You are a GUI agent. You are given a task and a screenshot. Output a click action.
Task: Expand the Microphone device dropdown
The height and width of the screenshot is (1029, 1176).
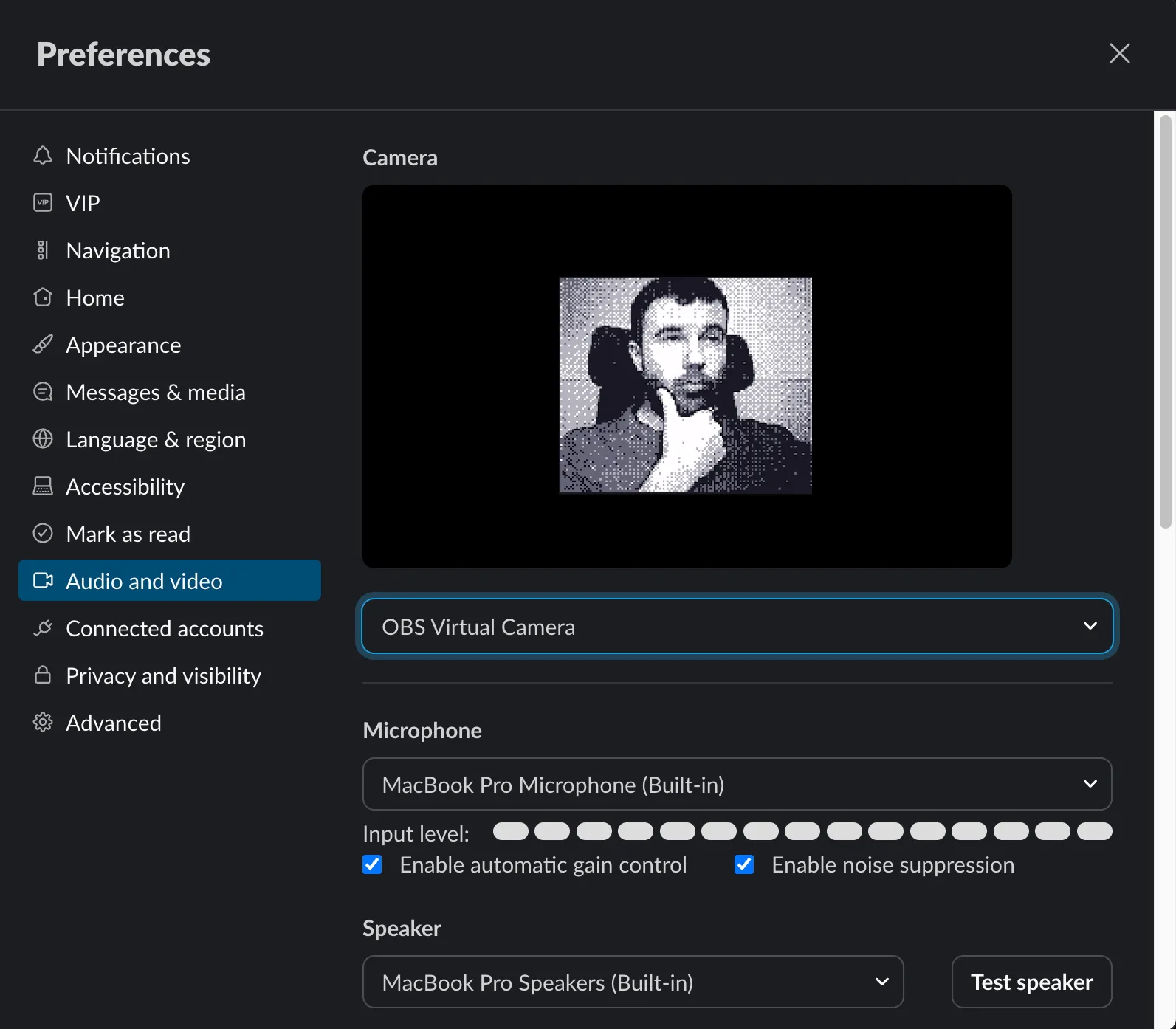click(737, 784)
